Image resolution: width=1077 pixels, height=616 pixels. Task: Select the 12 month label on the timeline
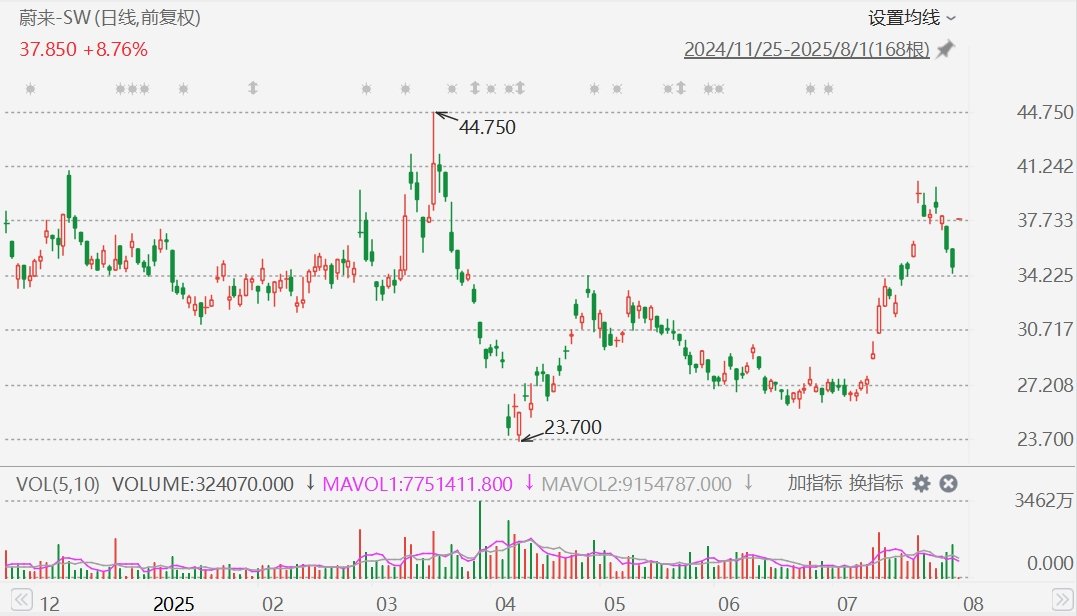click(x=49, y=604)
